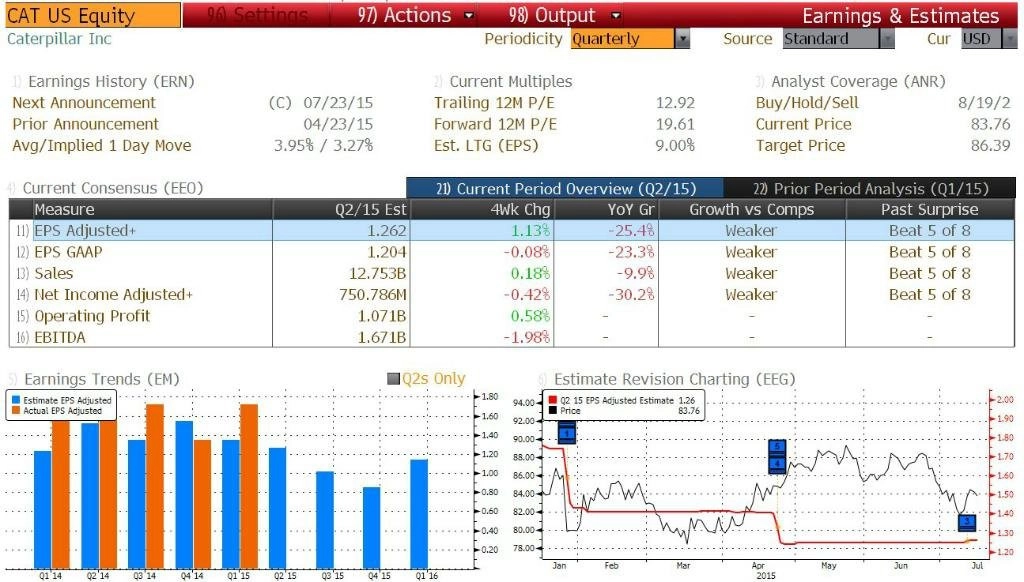Click the YoY Gr column header
This screenshot has width=1024, height=582.
(x=607, y=209)
